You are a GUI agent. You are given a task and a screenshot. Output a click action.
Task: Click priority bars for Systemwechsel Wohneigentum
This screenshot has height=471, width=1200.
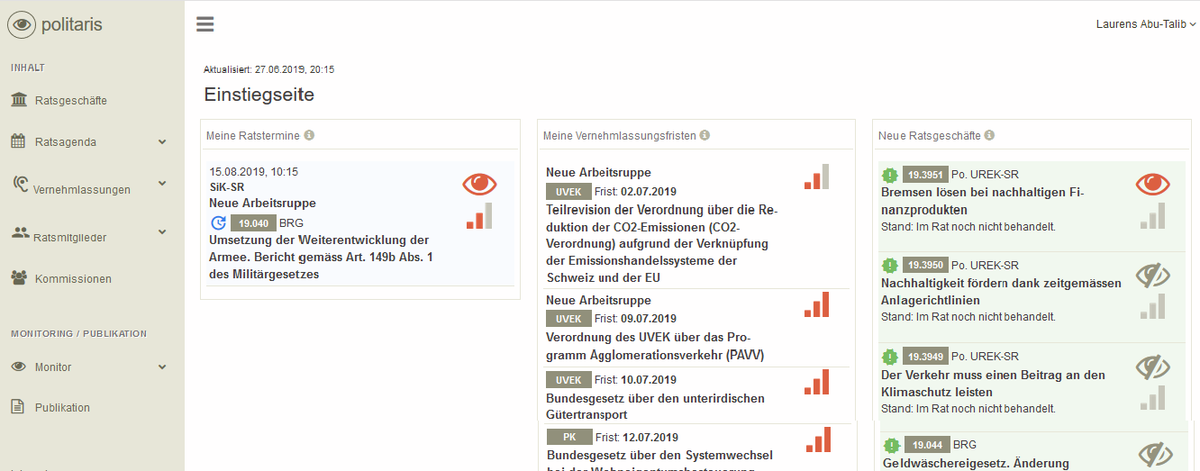click(x=817, y=440)
